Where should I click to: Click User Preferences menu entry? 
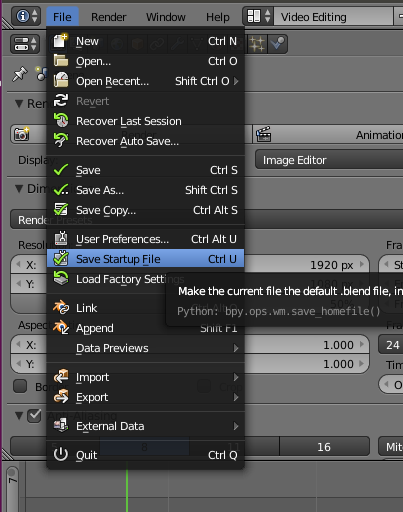tap(145, 239)
